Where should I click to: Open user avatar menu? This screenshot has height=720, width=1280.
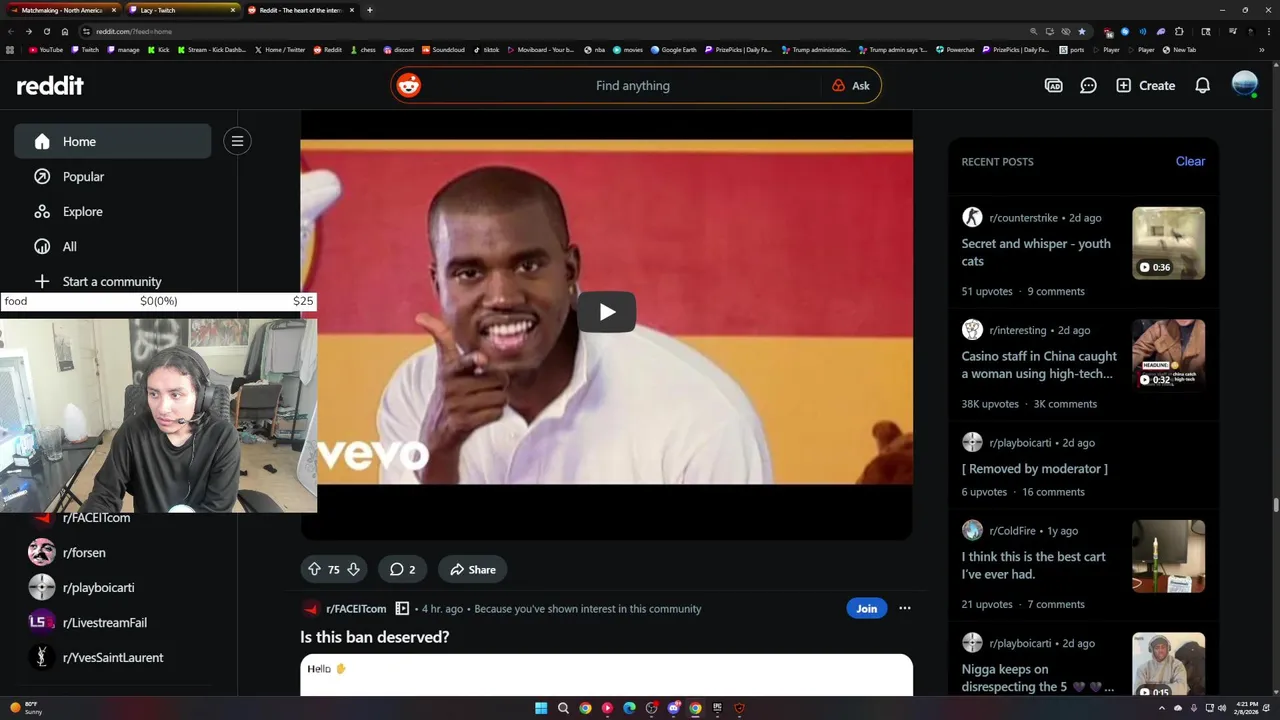pyautogui.click(x=1244, y=85)
